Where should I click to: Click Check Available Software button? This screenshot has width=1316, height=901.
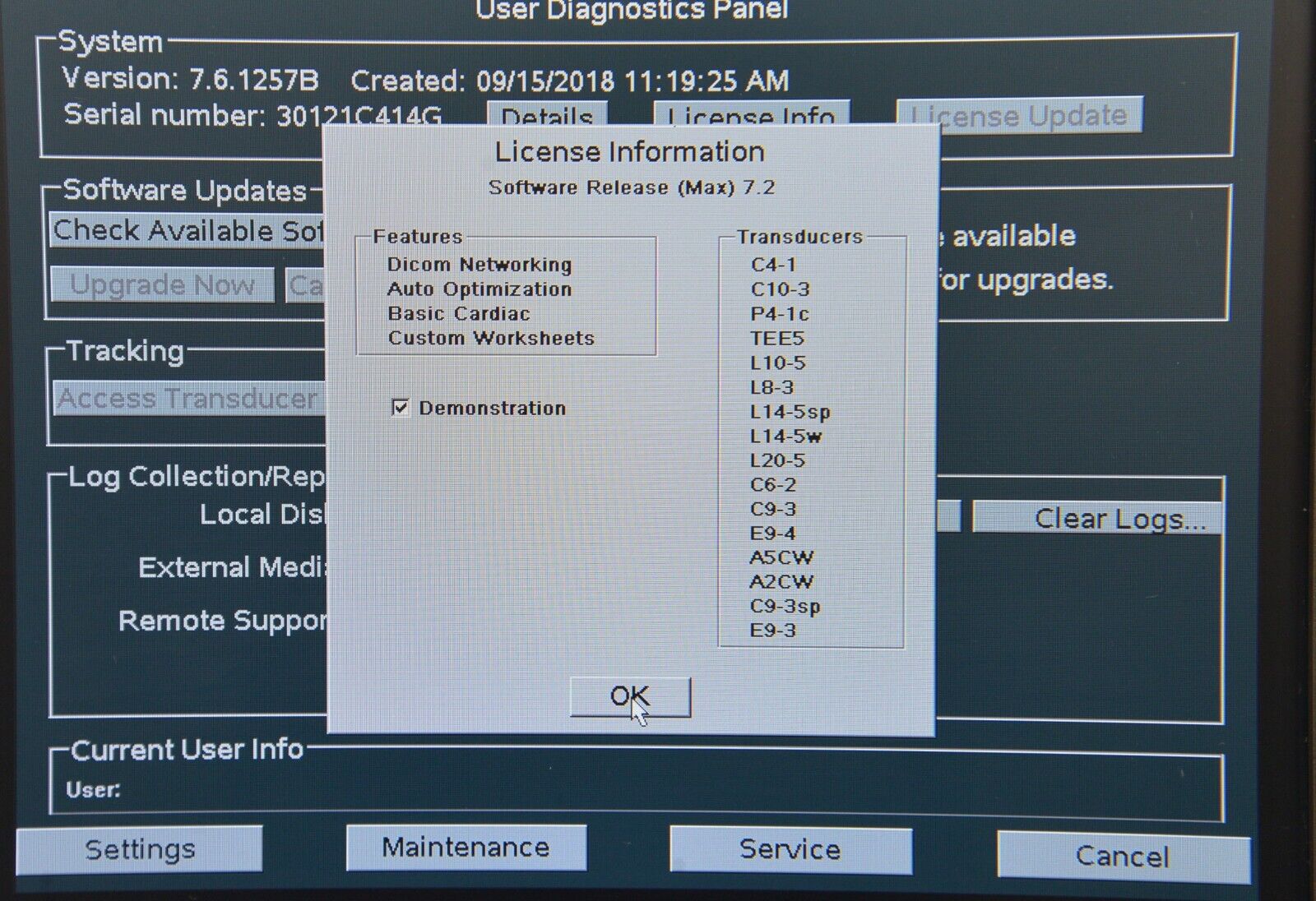[x=188, y=230]
